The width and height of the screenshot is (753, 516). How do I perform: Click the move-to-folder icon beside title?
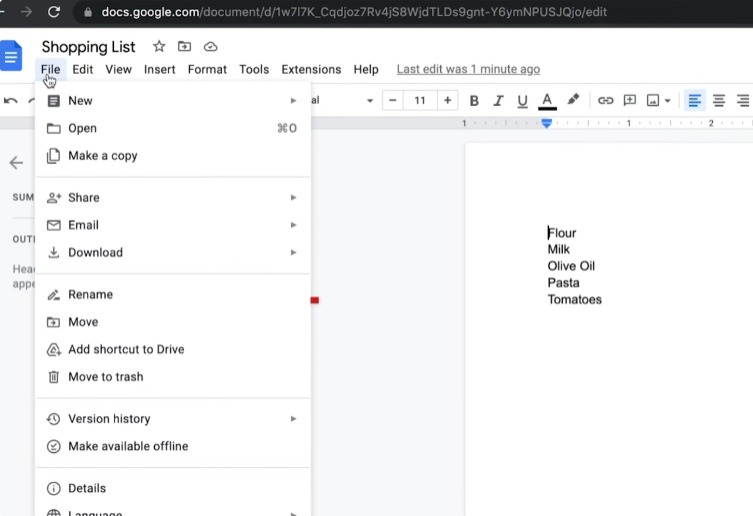(x=184, y=47)
